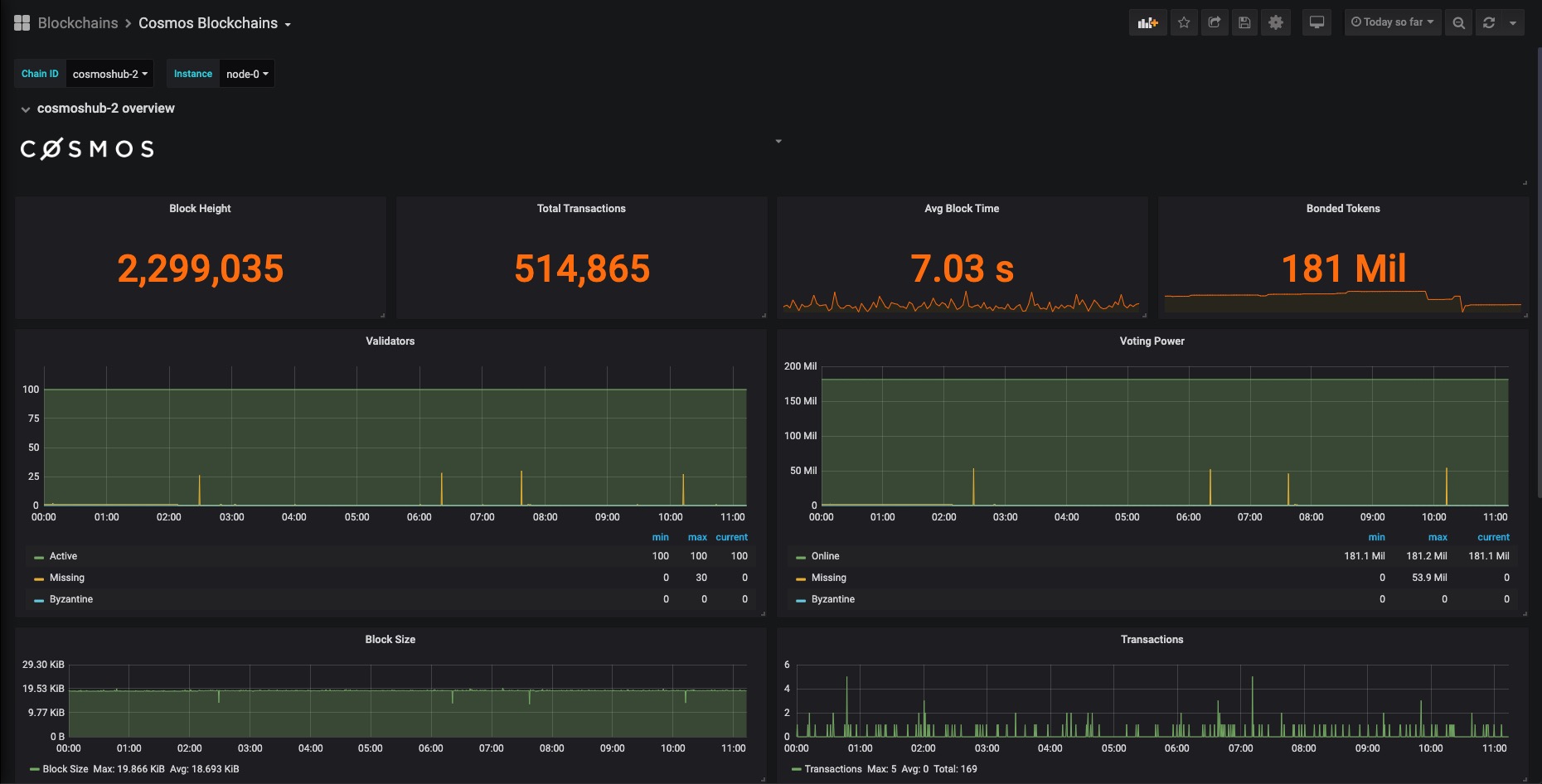Open the Grafana dashboards grid icon
This screenshot has width=1542, height=784.
pyautogui.click(x=22, y=23)
